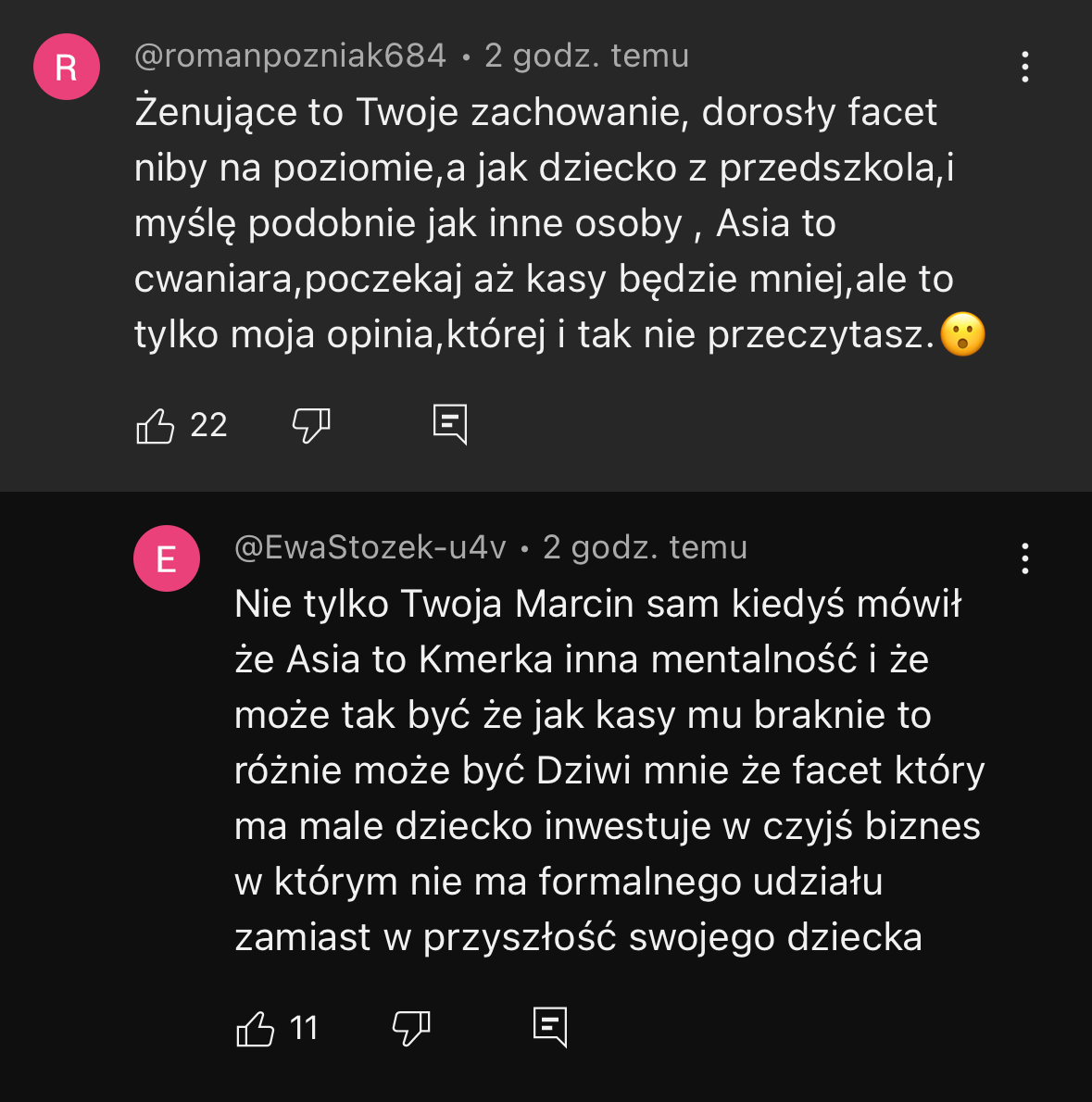This screenshot has height=1102, width=1092.
Task: Open more options for EwaStozek-u4v's reply
Action: click(1024, 558)
